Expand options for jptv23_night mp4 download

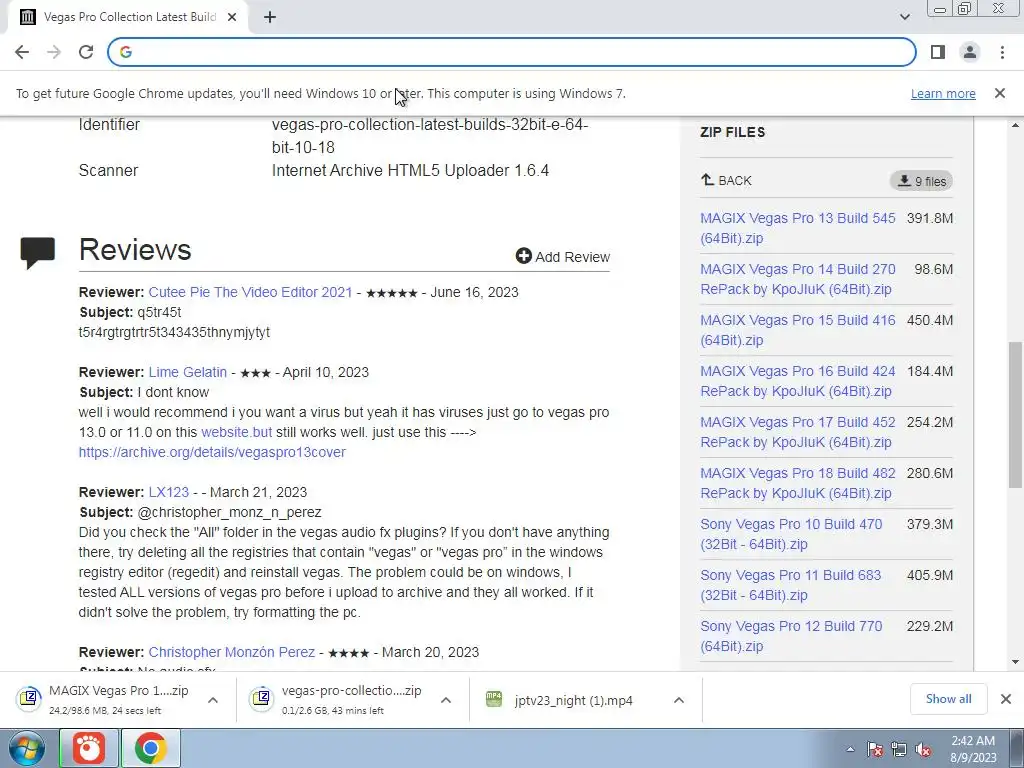pyautogui.click(x=679, y=700)
